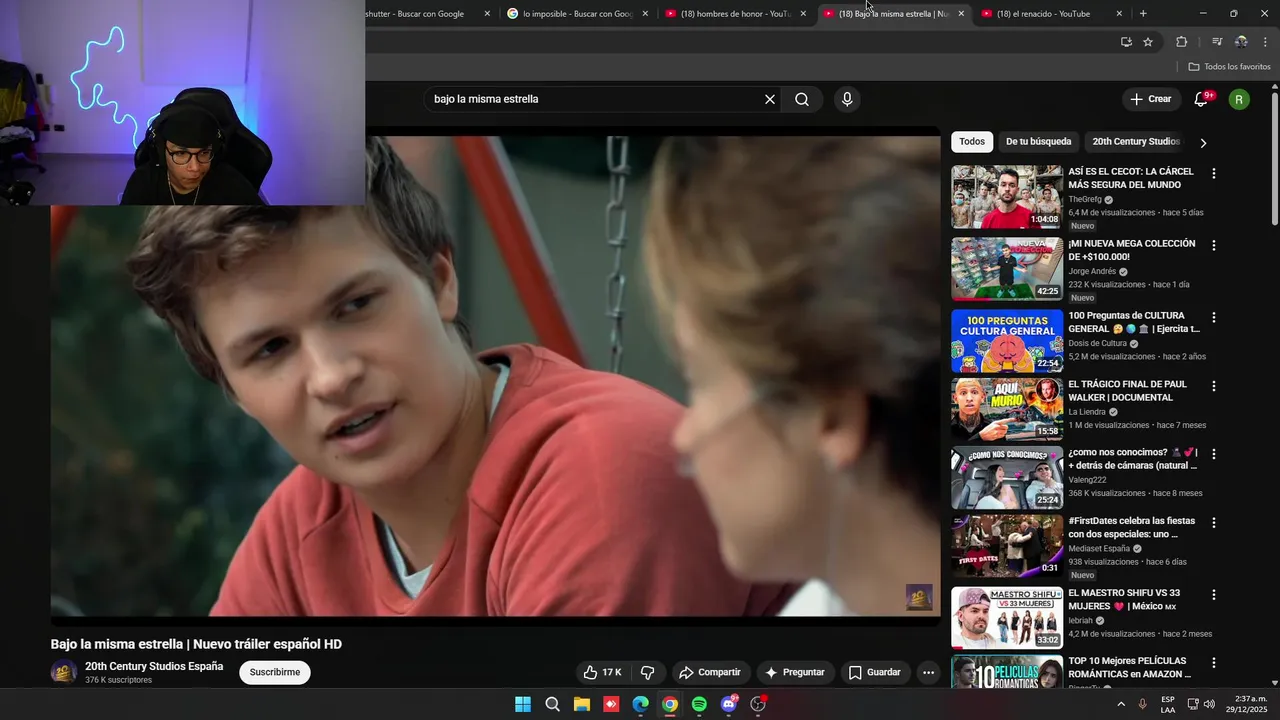The width and height of the screenshot is (1280, 720).
Task: Click the main video player
Action: point(495,375)
